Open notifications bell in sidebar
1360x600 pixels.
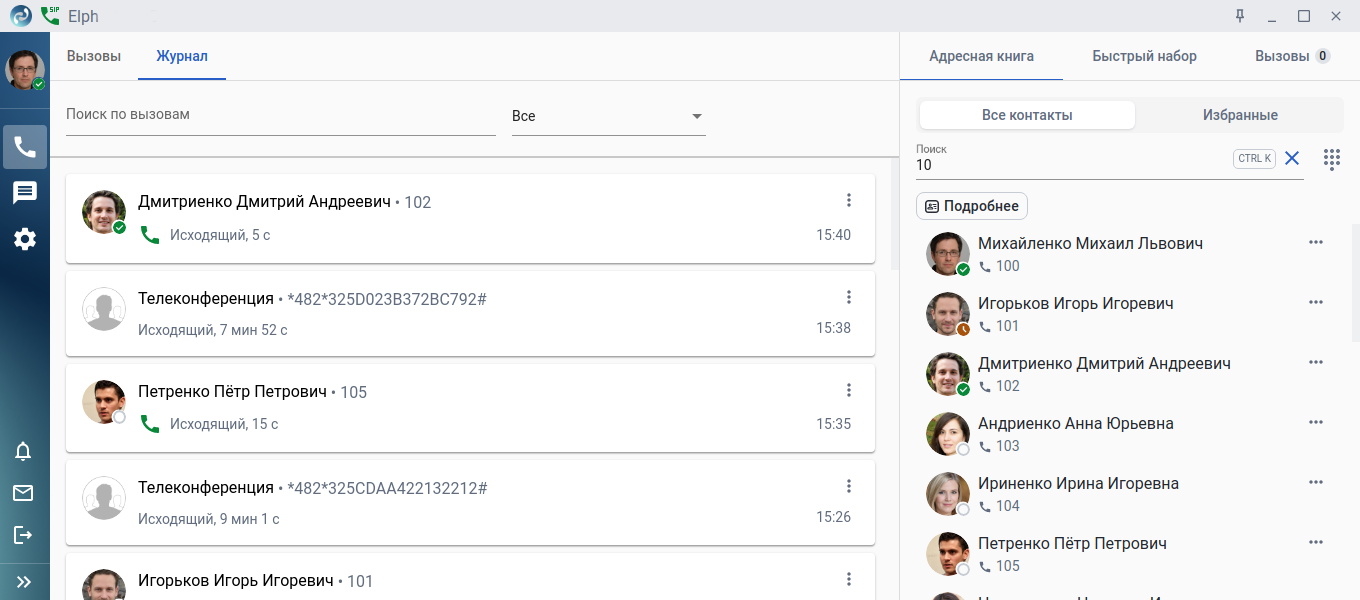pos(23,451)
